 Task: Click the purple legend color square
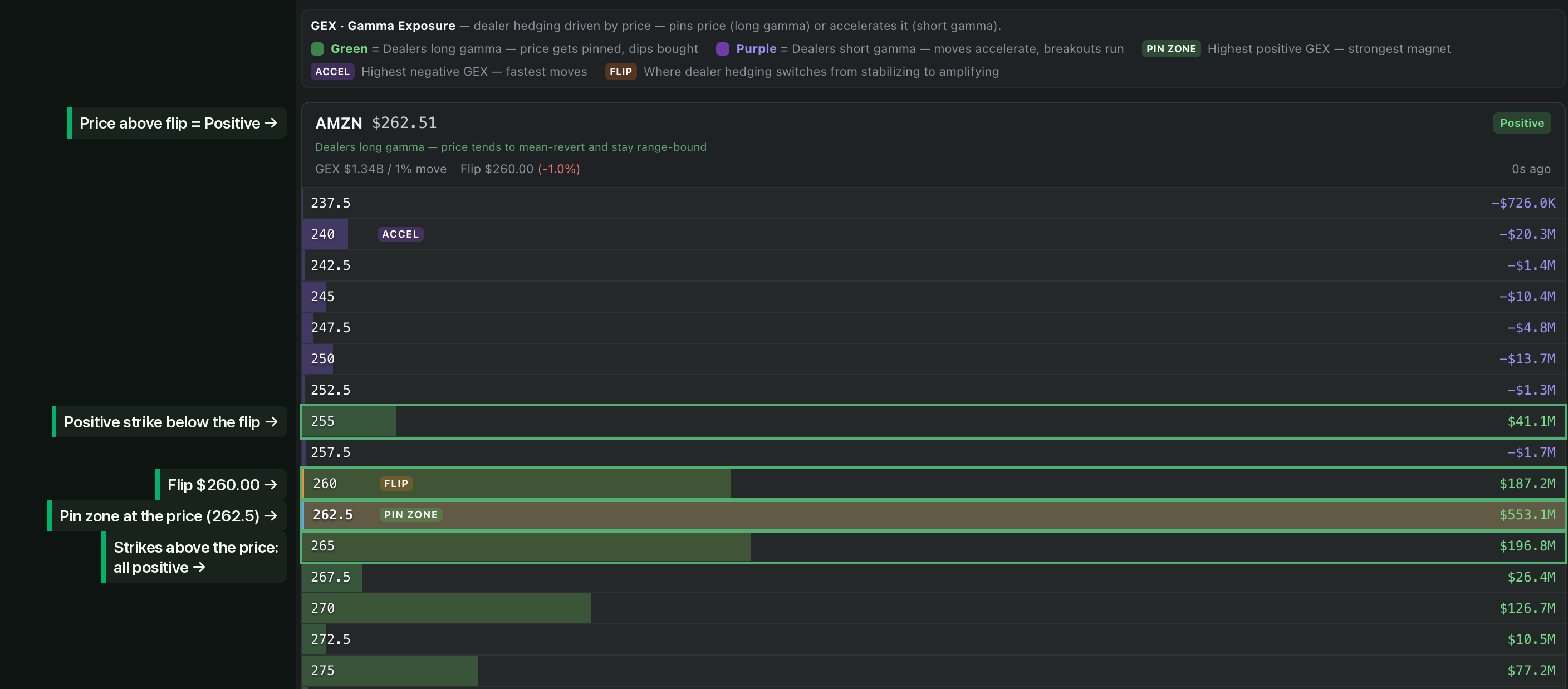[x=723, y=48]
